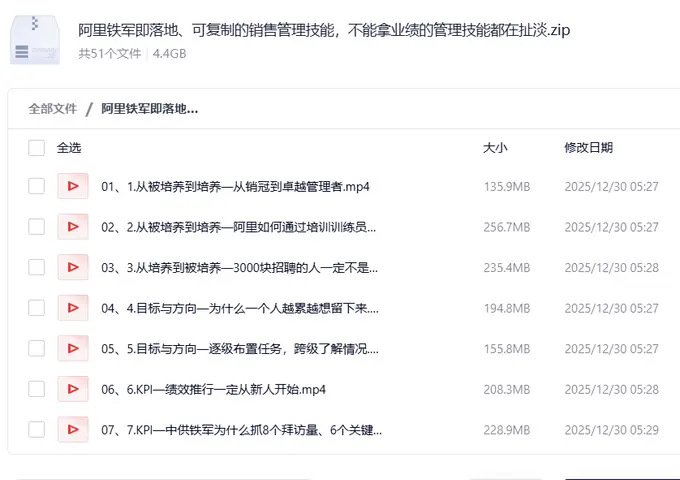Check the box for file 07 KPI中供铁军
This screenshot has height=480, width=680.
click(36, 429)
